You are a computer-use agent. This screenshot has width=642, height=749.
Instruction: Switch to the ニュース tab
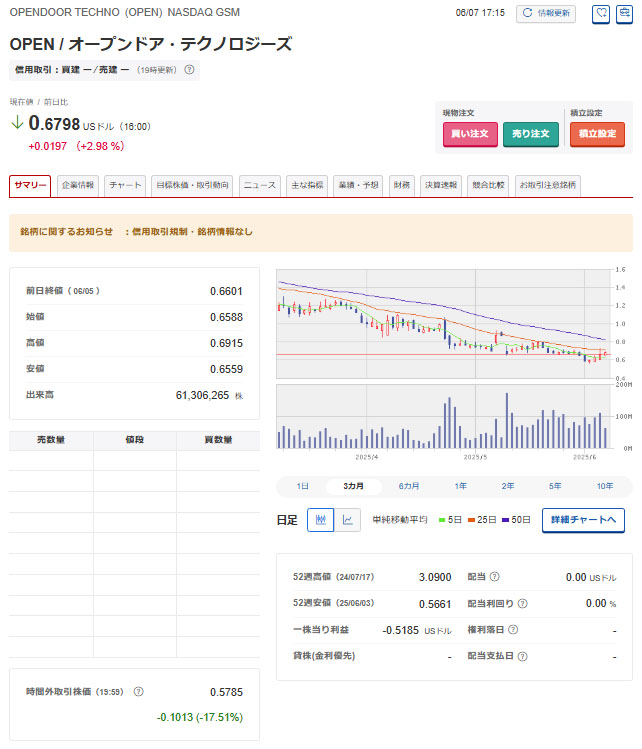point(260,185)
